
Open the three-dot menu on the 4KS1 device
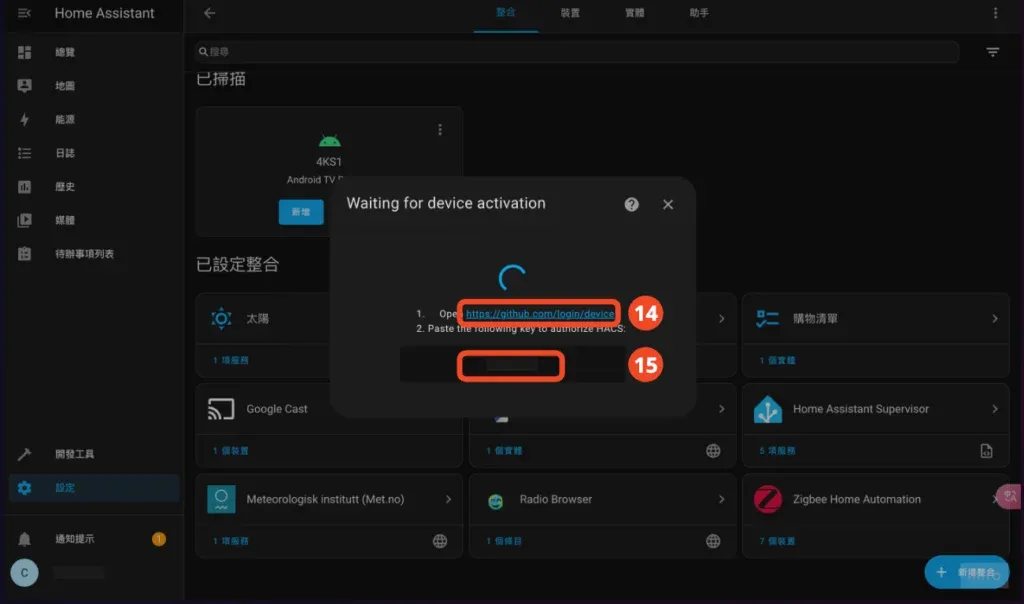[x=438, y=129]
